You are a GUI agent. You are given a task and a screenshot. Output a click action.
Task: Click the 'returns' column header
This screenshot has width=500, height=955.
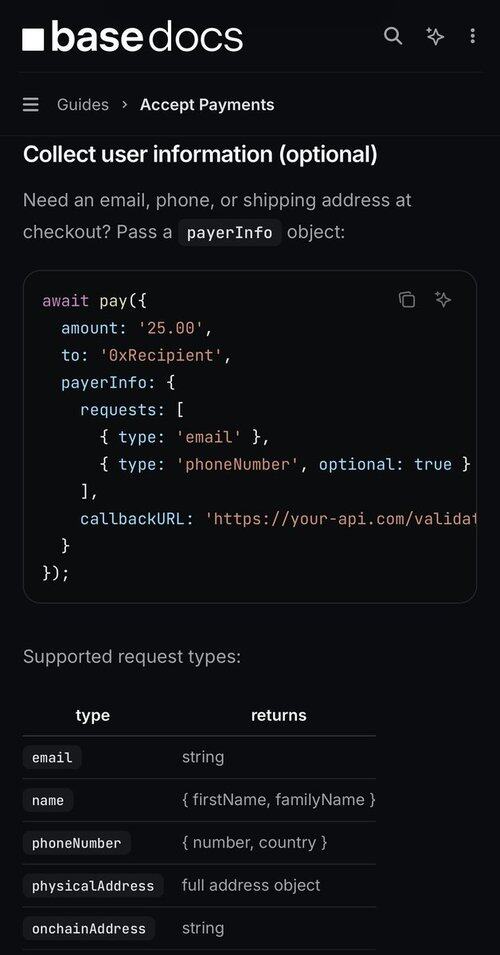[x=278, y=715]
